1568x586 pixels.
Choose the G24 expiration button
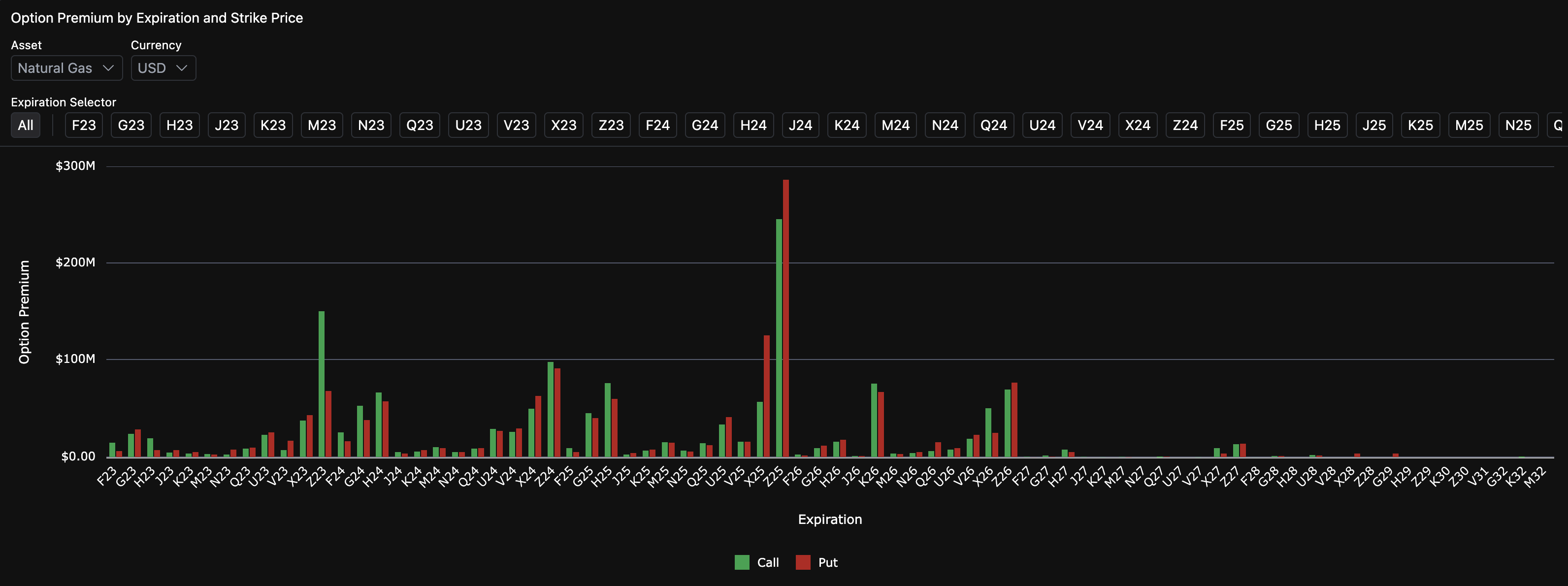pyautogui.click(x=705, y=126)
